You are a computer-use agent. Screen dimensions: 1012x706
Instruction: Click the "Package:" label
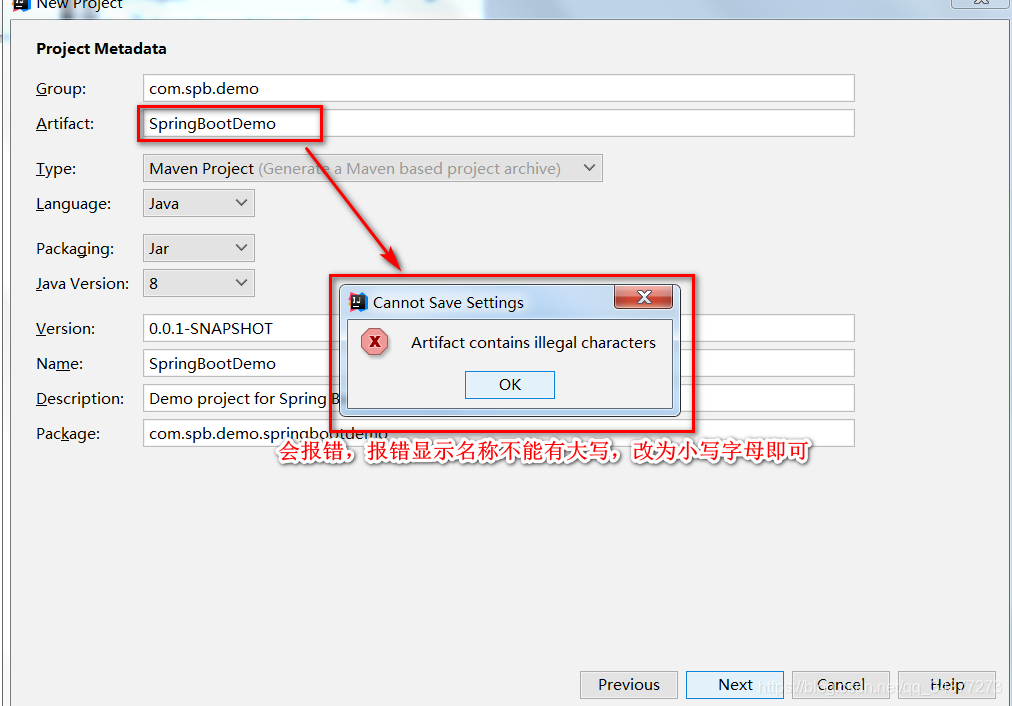click(68, 434)
